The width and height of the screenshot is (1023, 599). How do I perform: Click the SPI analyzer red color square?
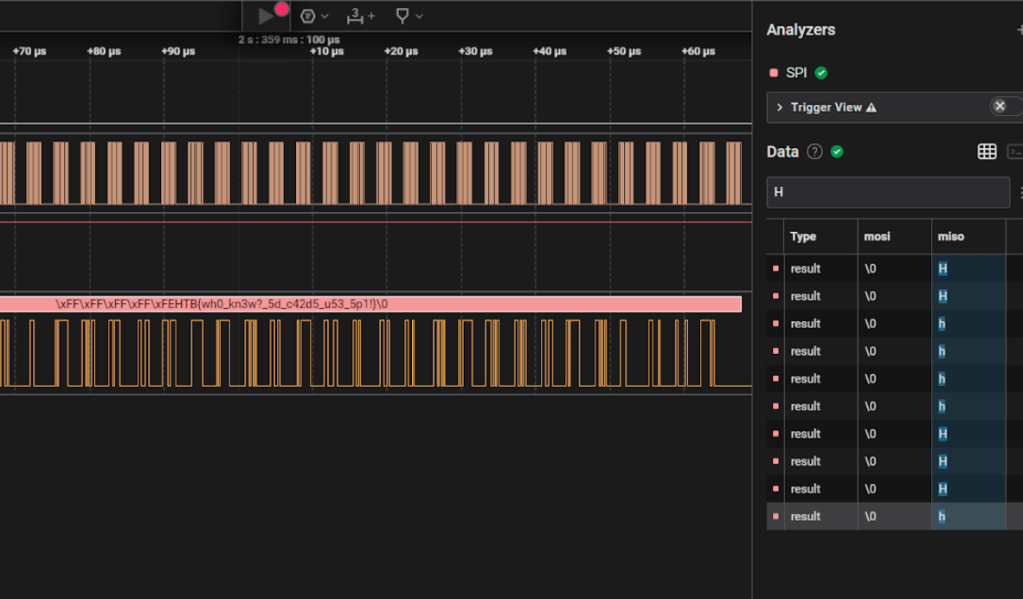[x=774, y=73]
